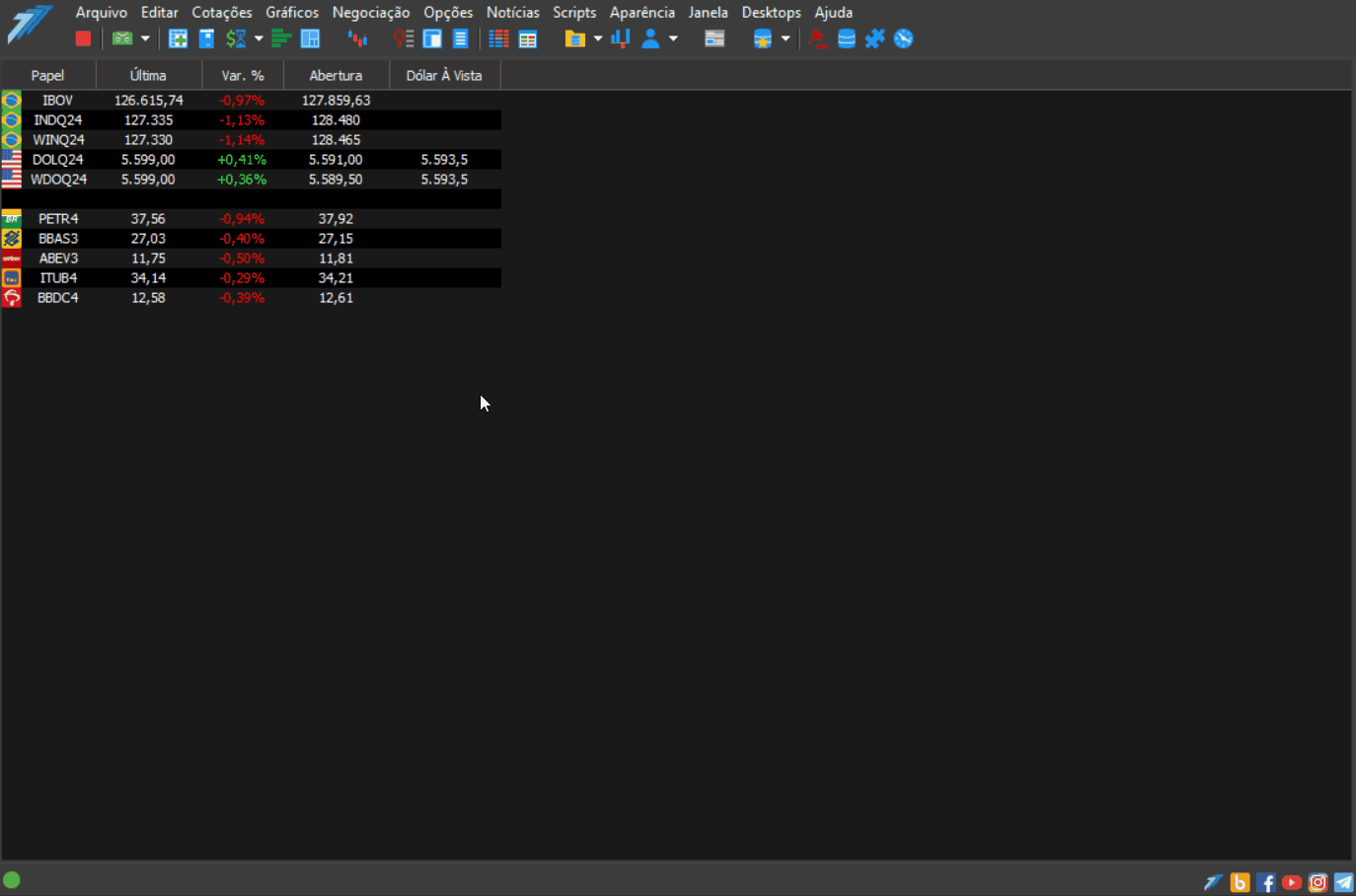Open the Notícias menu
Viewport: 1356px width, 896px height.
coord(513,12)
